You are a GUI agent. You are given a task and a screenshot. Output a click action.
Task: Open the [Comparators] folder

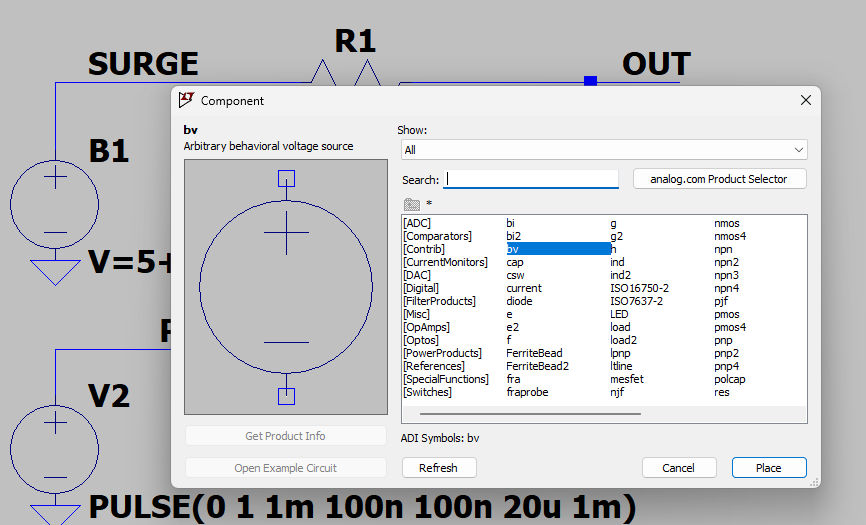[437, 236]
